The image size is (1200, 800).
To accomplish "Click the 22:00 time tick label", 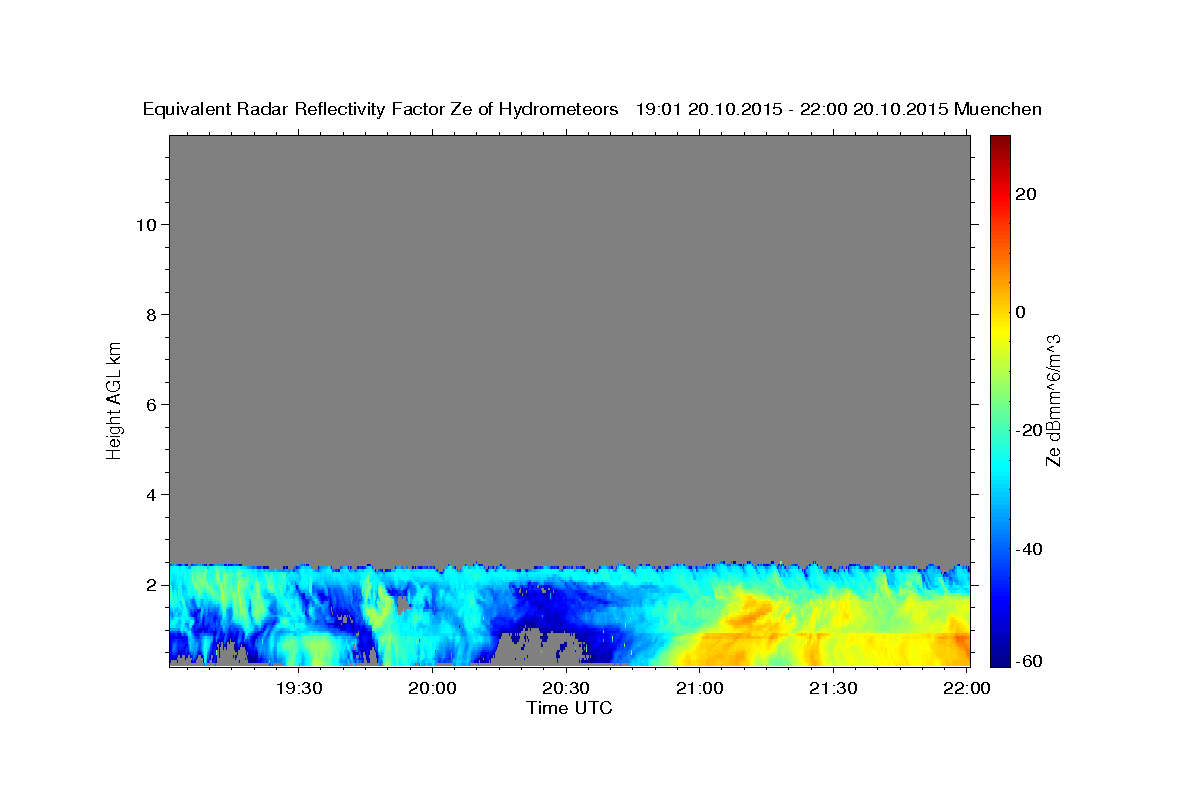I will click(966, 688).
